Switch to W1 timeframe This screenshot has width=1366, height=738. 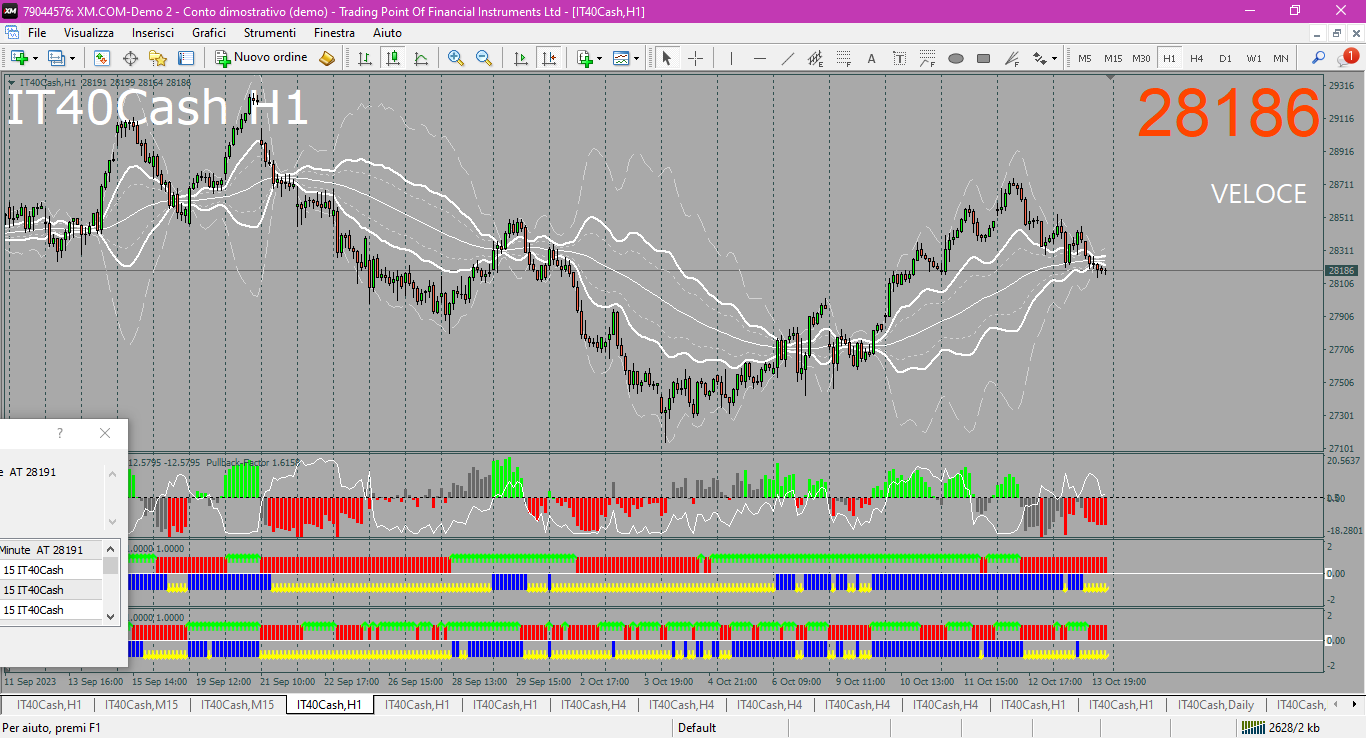pyautogui.click(x=1253, y=58)
